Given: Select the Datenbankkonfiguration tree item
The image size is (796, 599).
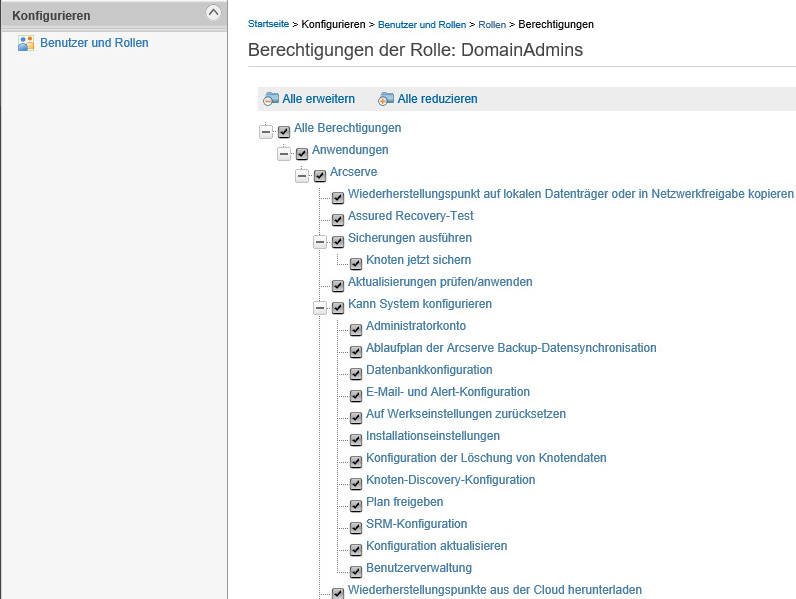Looking at the screenshot, I should pyautogui.click(x=429, y=370).
